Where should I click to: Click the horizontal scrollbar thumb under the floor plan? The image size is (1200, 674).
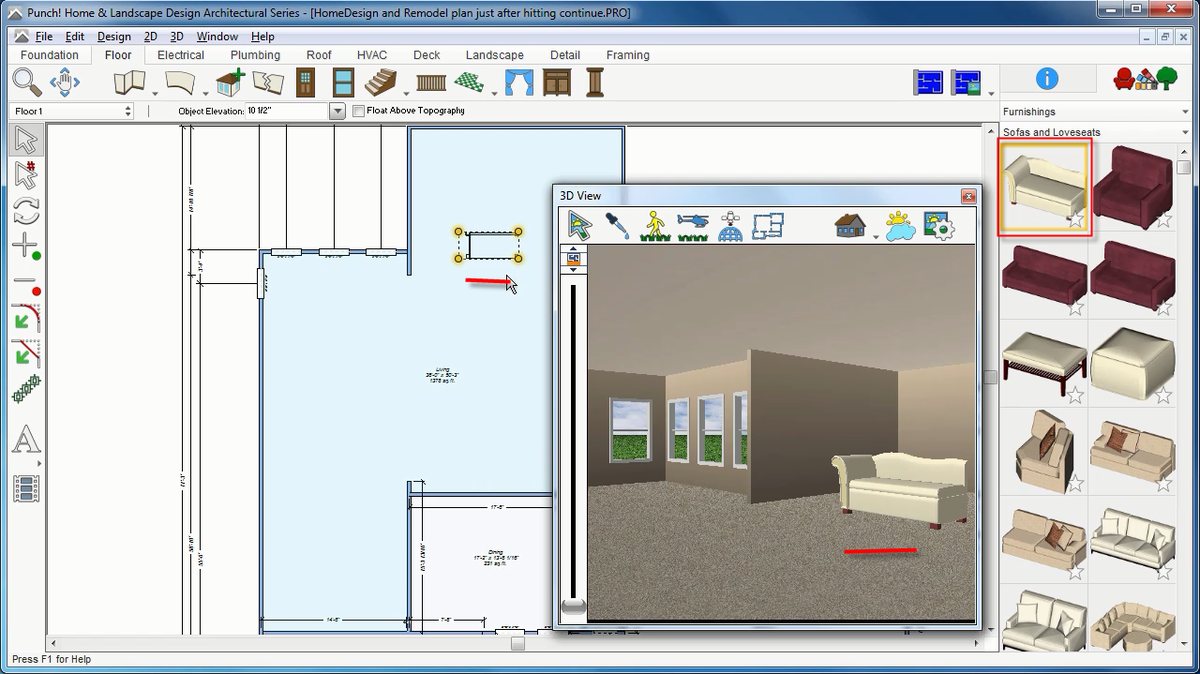pos(517,644)
